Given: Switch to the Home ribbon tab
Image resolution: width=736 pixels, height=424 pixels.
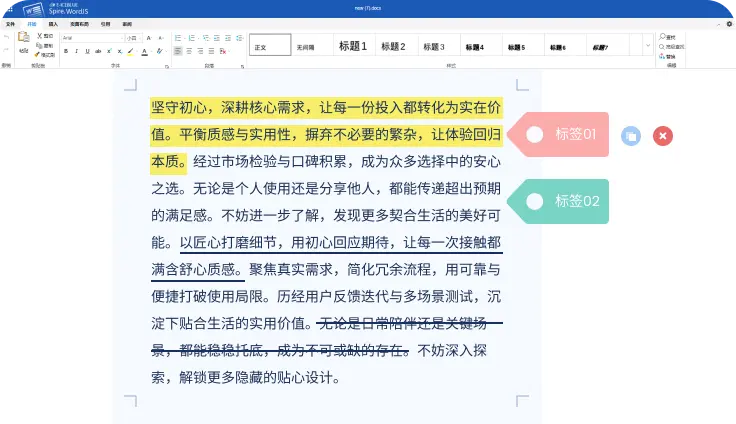Looking at the screenshot, I should 31,24.
